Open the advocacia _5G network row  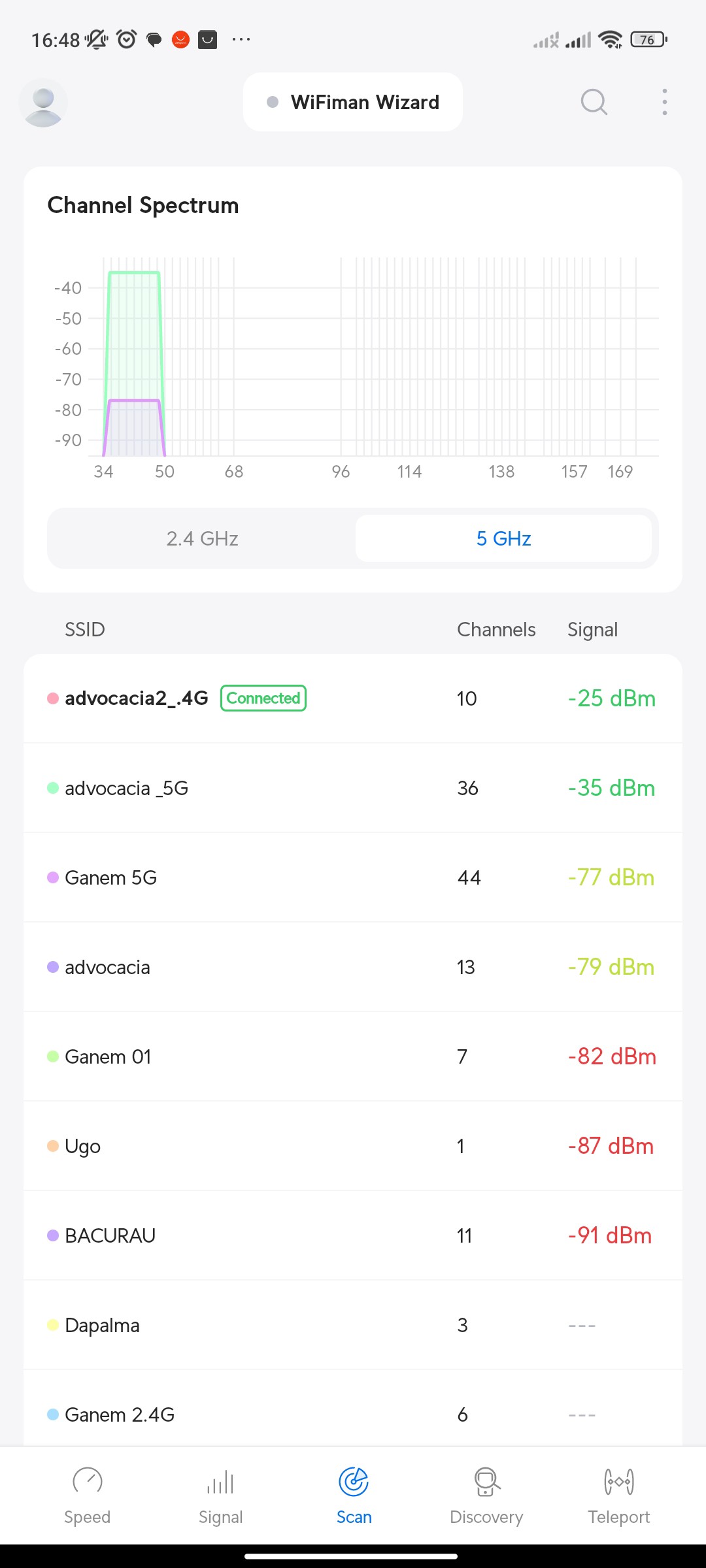[x=353, y=788]
